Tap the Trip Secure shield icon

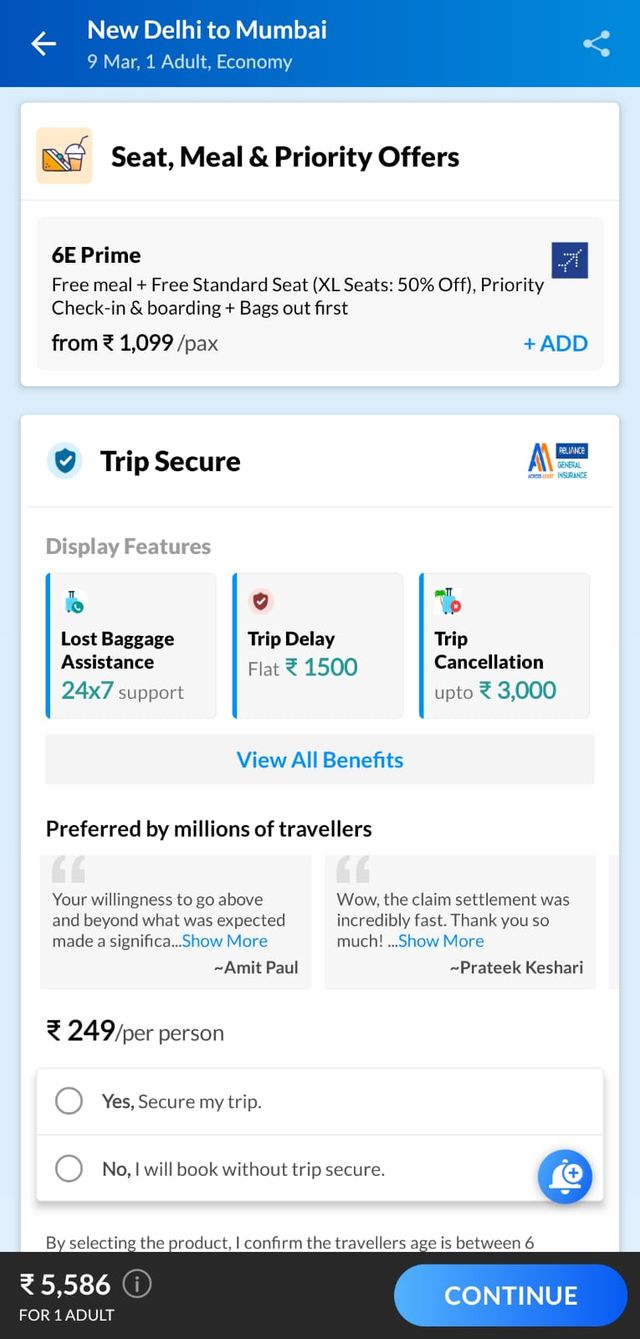point(65,461)
